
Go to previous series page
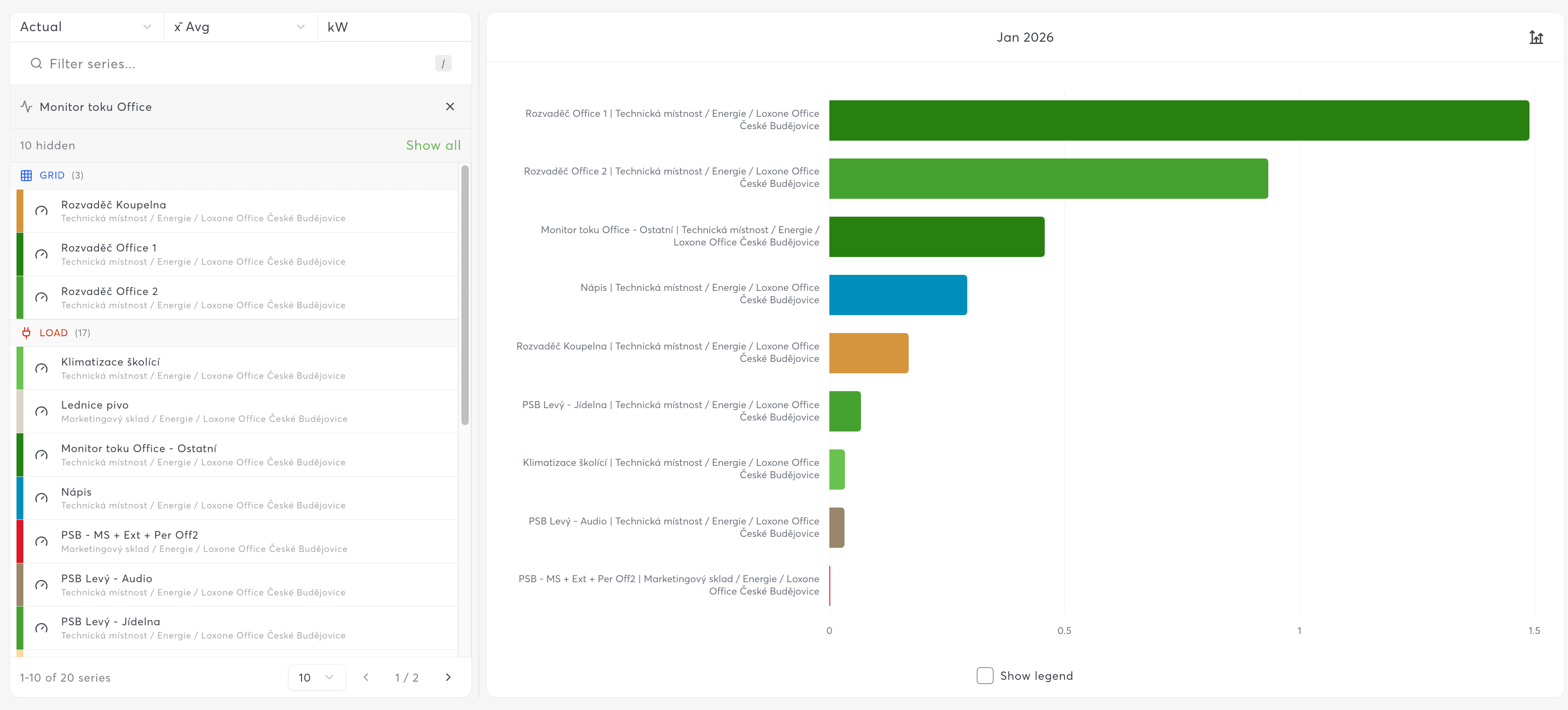(x=366, y=677)
